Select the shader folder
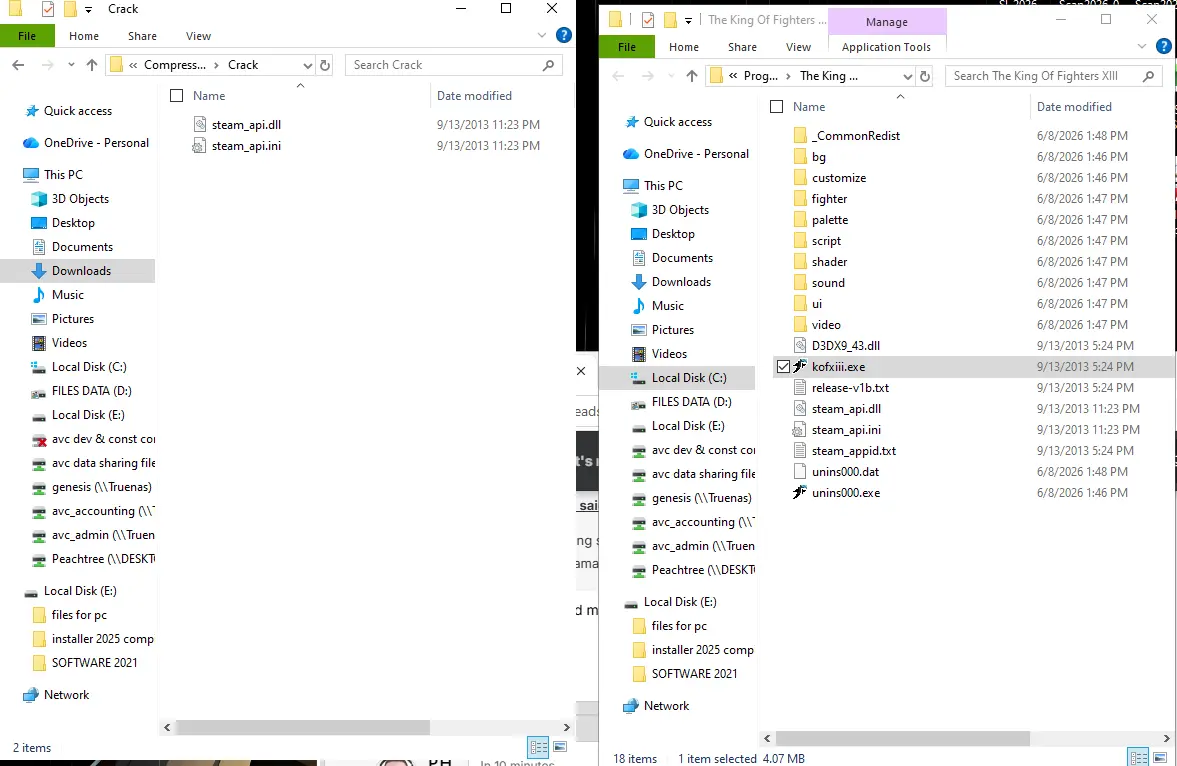 click(829, 262)
